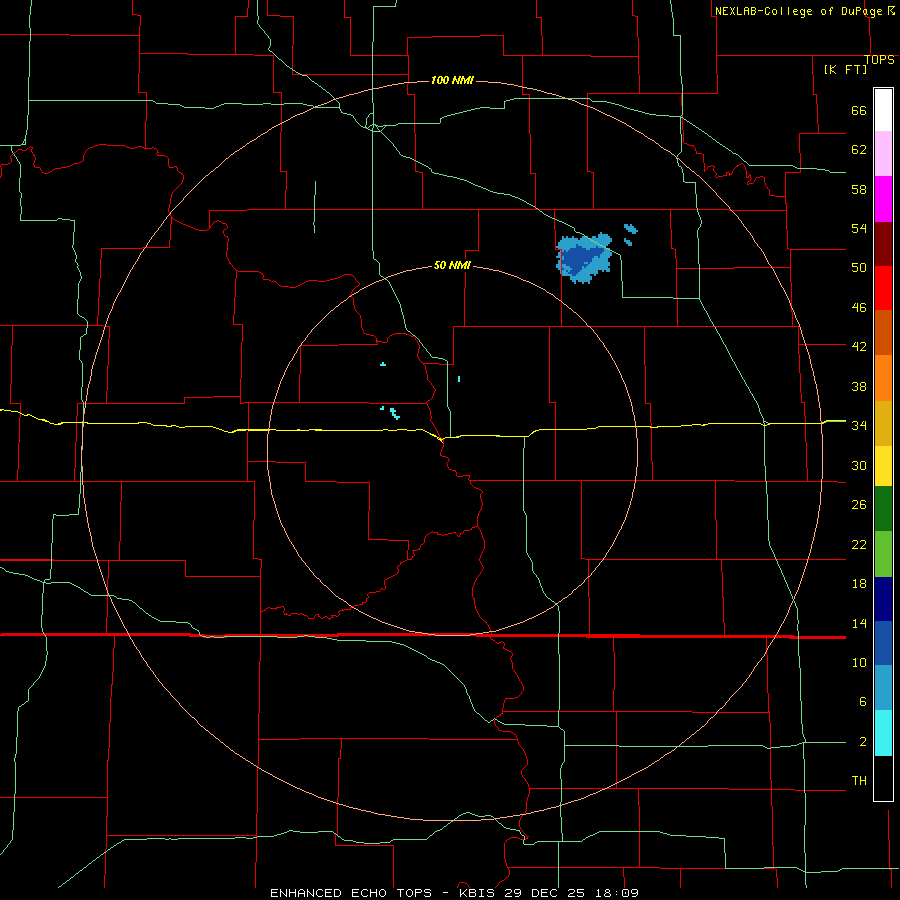Select the 10 scale value
900x900 pixels.
point(859,662)
